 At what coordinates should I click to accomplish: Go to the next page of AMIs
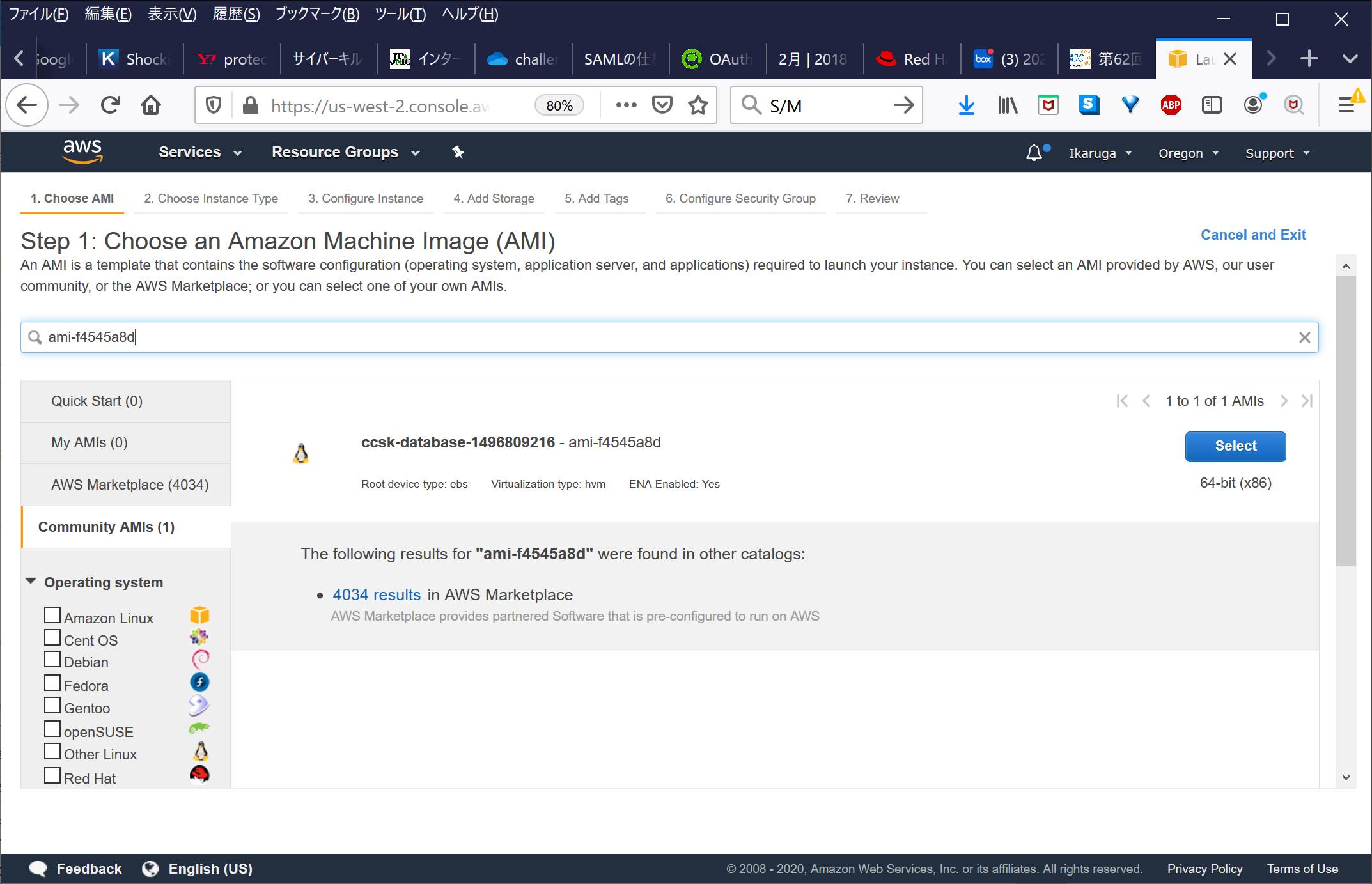pyautogui.click(x=1284, y=401)
